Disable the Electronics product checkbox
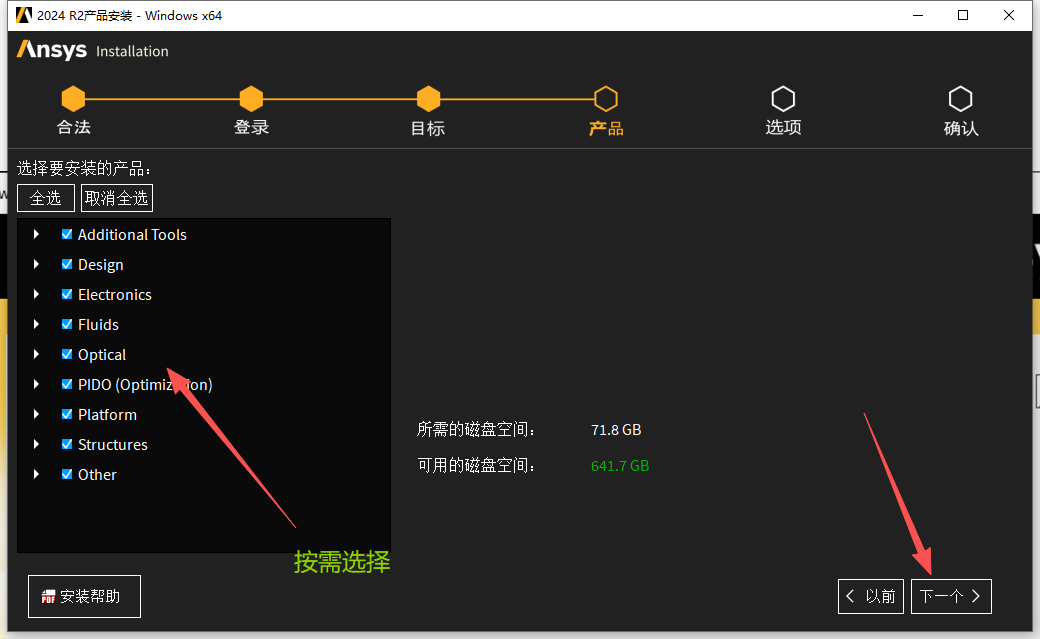The width and height of the screenshot is (1040, 639). click(x=66, y=294)
